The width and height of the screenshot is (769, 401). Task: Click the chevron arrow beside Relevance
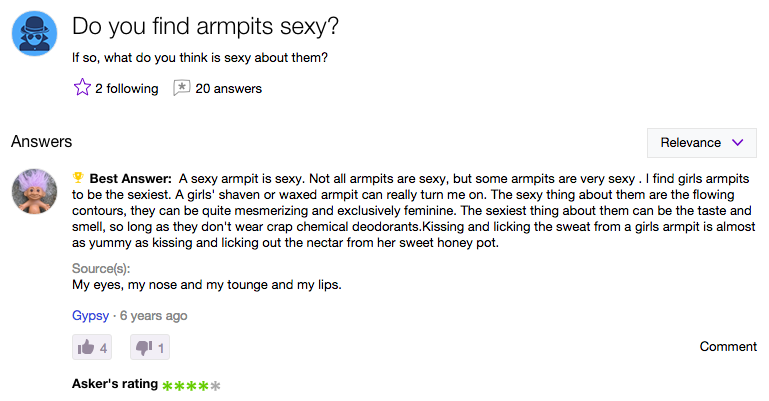(x=738, y=143)
